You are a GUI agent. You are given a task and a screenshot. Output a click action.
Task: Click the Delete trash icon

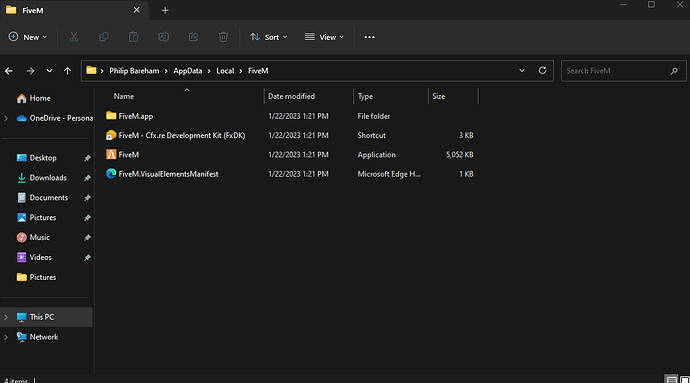pyautogui.click(x=223, y=37)
